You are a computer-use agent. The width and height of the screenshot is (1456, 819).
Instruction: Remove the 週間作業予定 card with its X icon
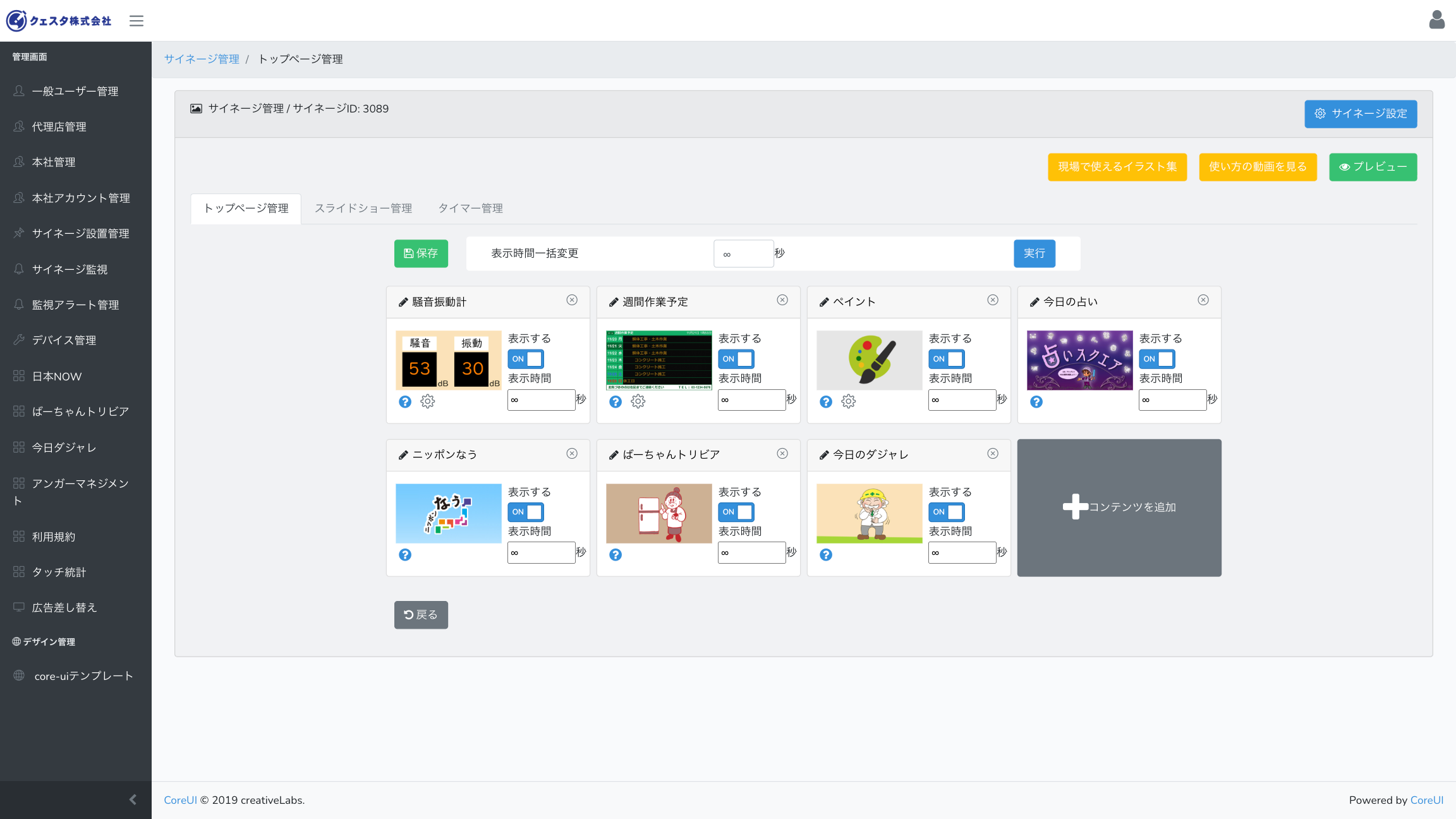(782, 300)
